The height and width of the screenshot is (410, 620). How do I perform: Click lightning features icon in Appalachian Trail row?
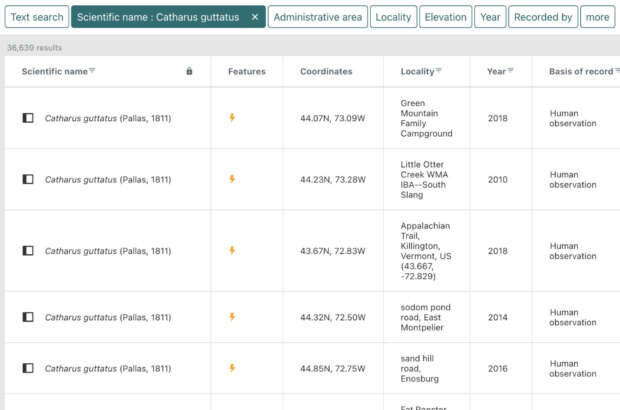[x=232, y=250]
